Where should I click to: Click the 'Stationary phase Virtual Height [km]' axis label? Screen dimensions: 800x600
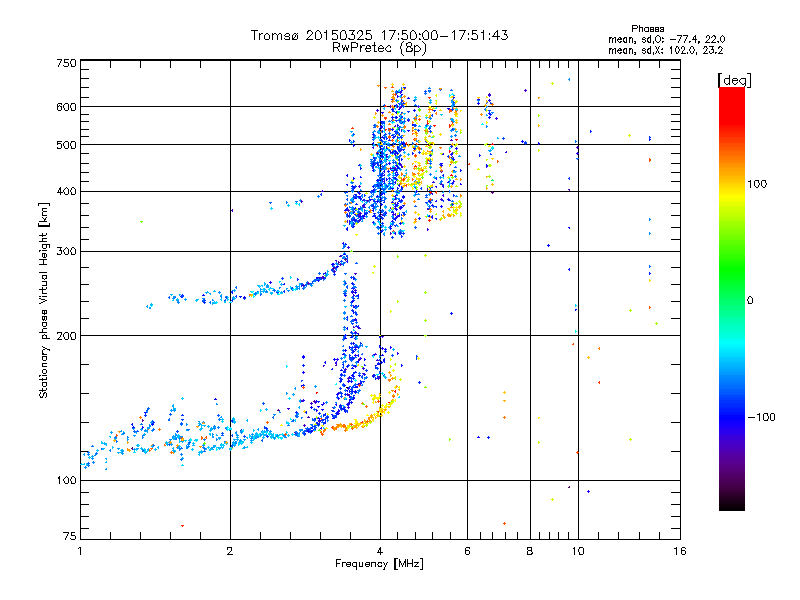click(x=44, y=301)
